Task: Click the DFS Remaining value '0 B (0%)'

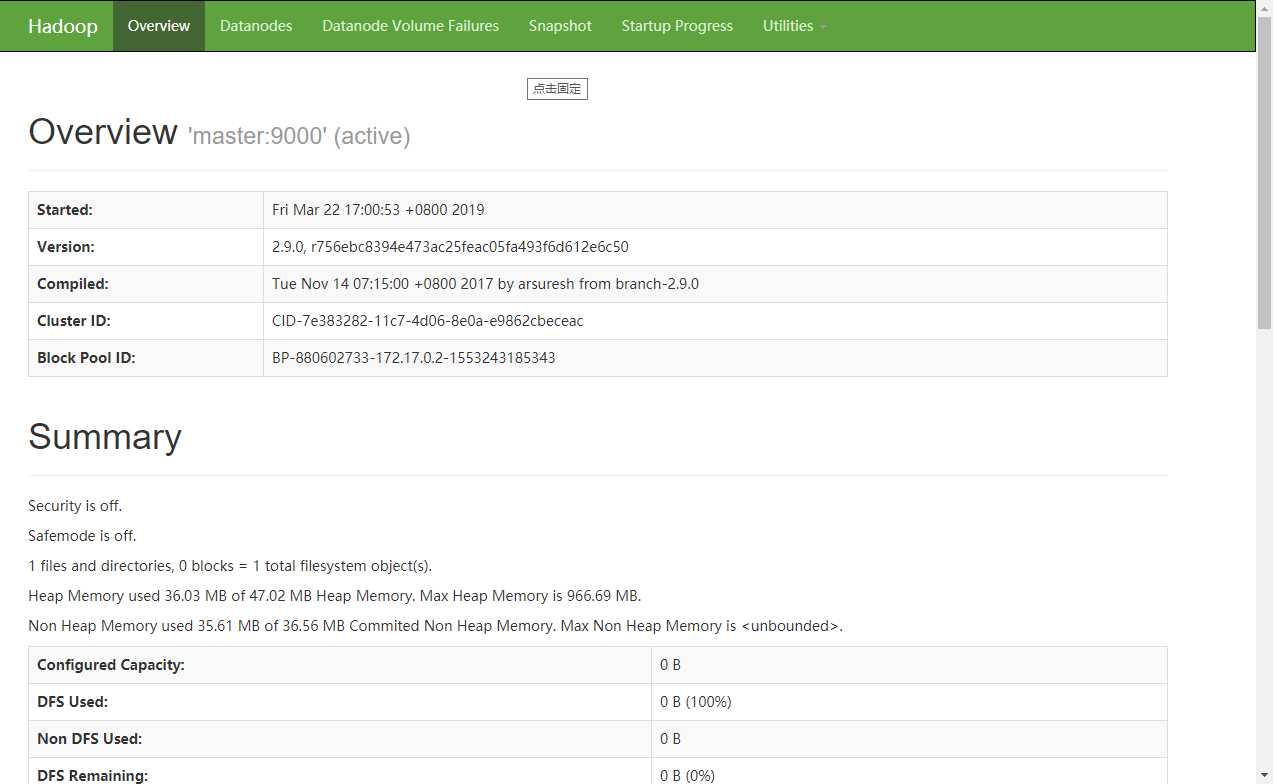Action: click(x=688, y=775)
